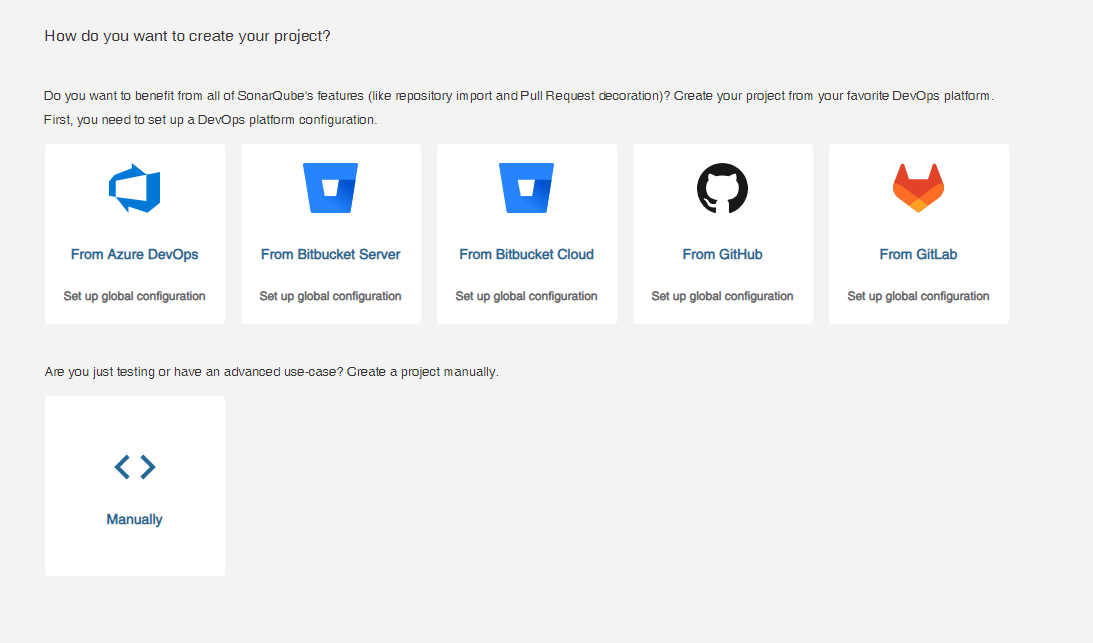Open the "From GitHub" title link

pos(722,254)
